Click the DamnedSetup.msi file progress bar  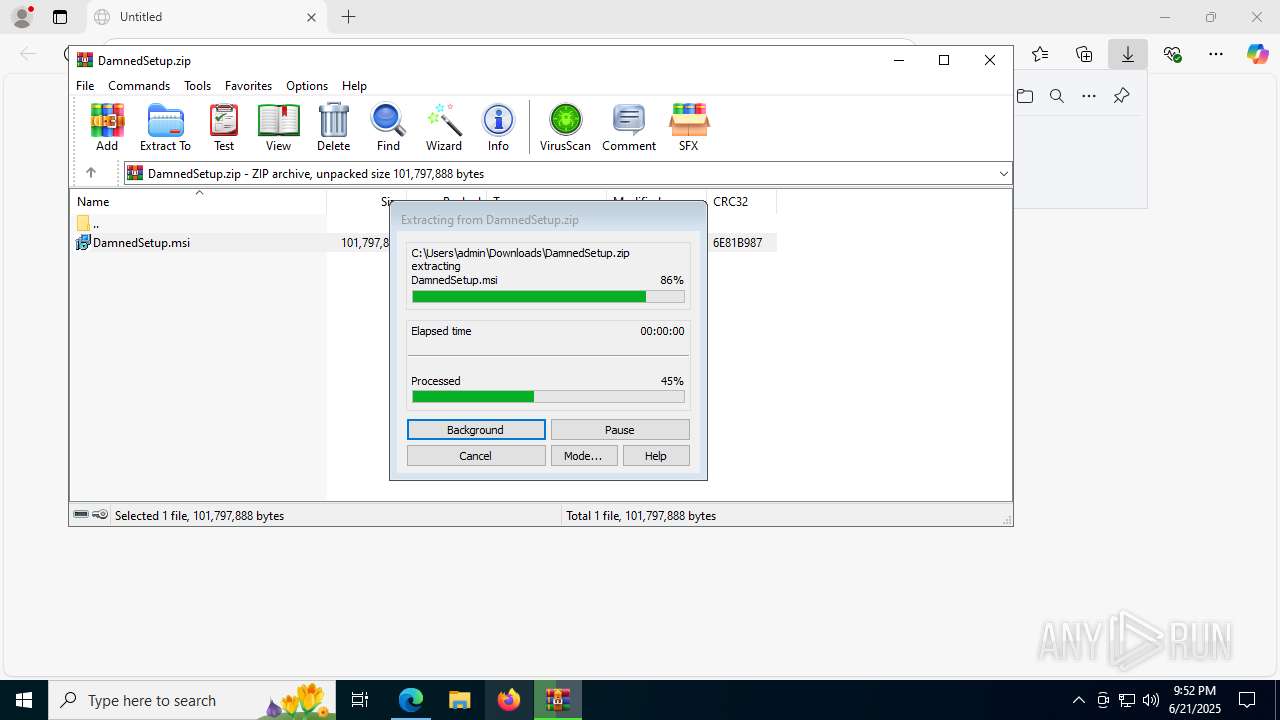(548, 297)
